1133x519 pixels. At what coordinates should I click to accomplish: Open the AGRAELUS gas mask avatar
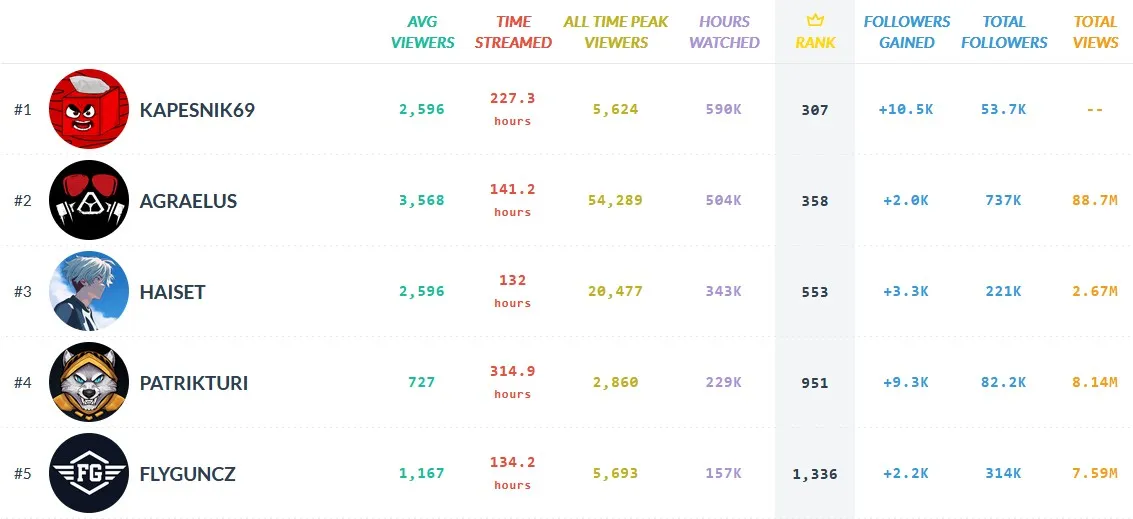89,200
